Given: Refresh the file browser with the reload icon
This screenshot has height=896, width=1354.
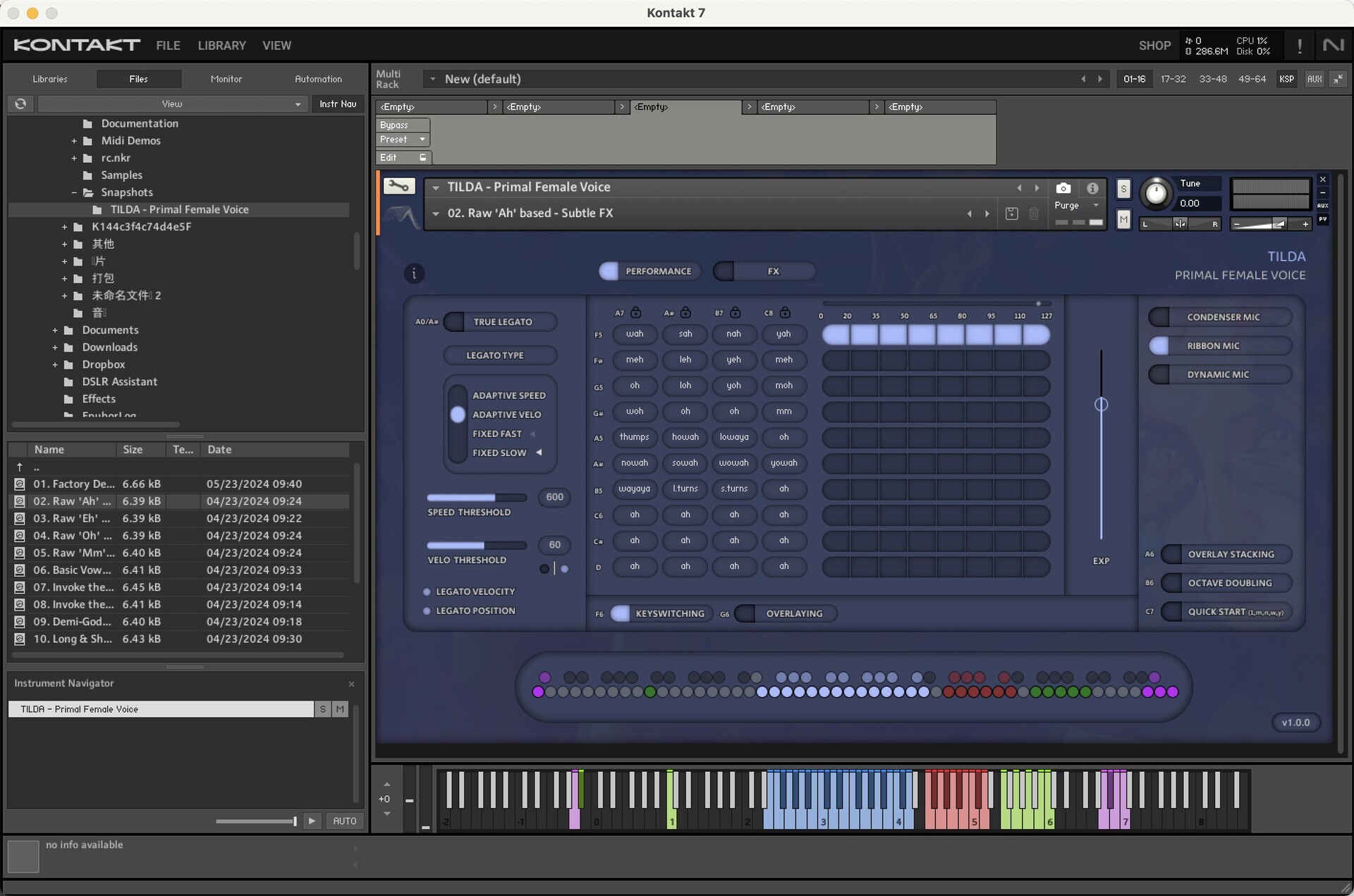Looking at the screenshot, I should point(20,104).
